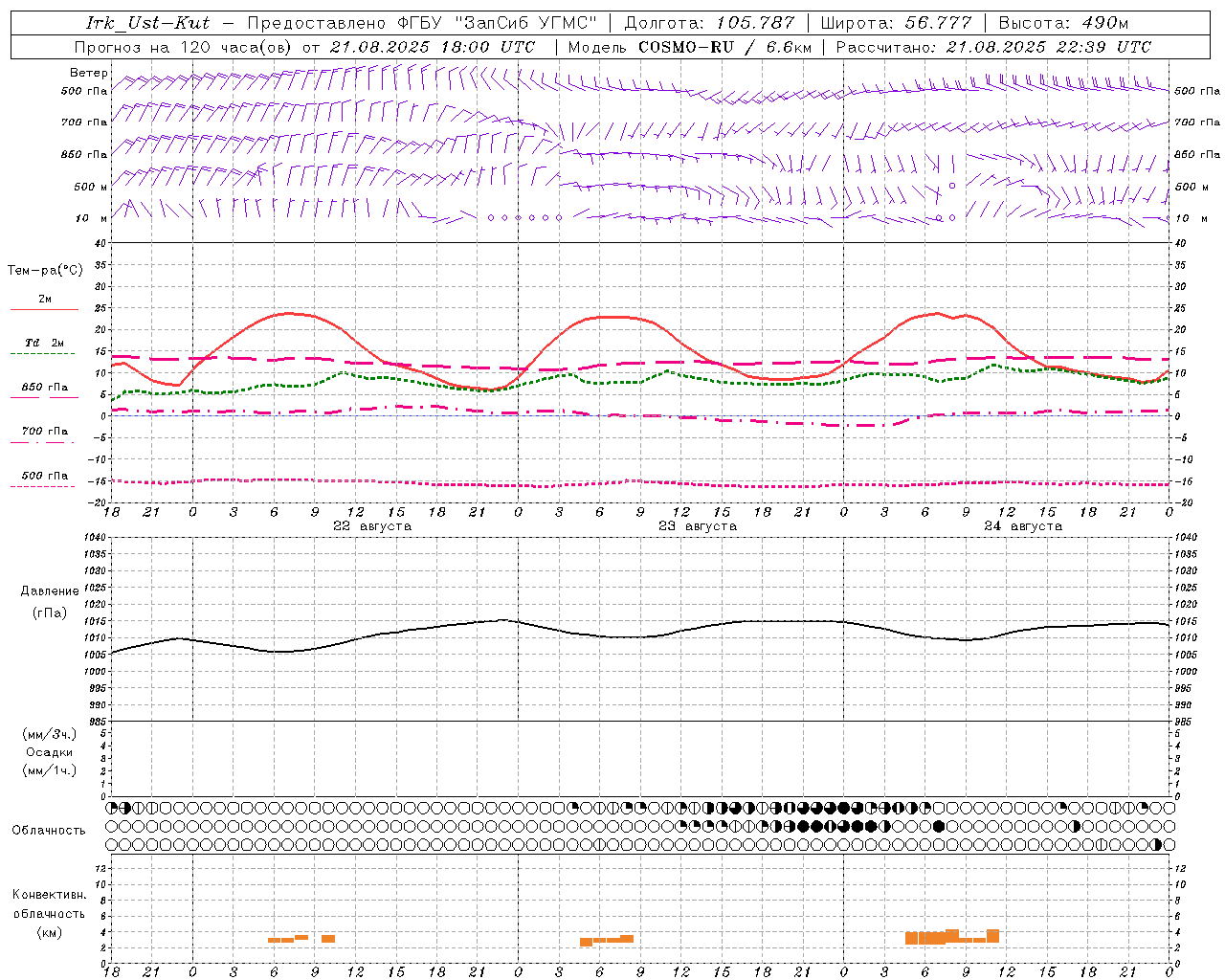Click the station title Irk_Ust-Kut
The height and width of the screenshot is (980, 1225).
(147, 23)
